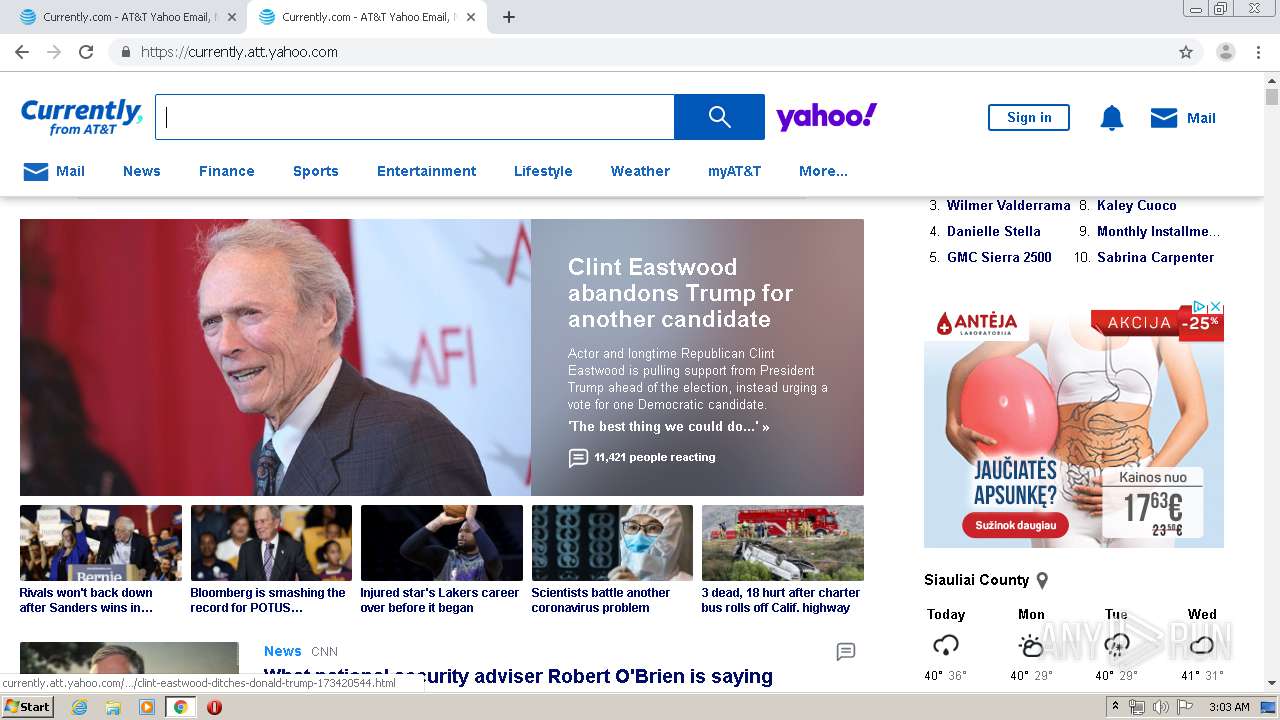Open media player taskbar icon
The width and height of the screenshot is (1280, 720).
147,707
